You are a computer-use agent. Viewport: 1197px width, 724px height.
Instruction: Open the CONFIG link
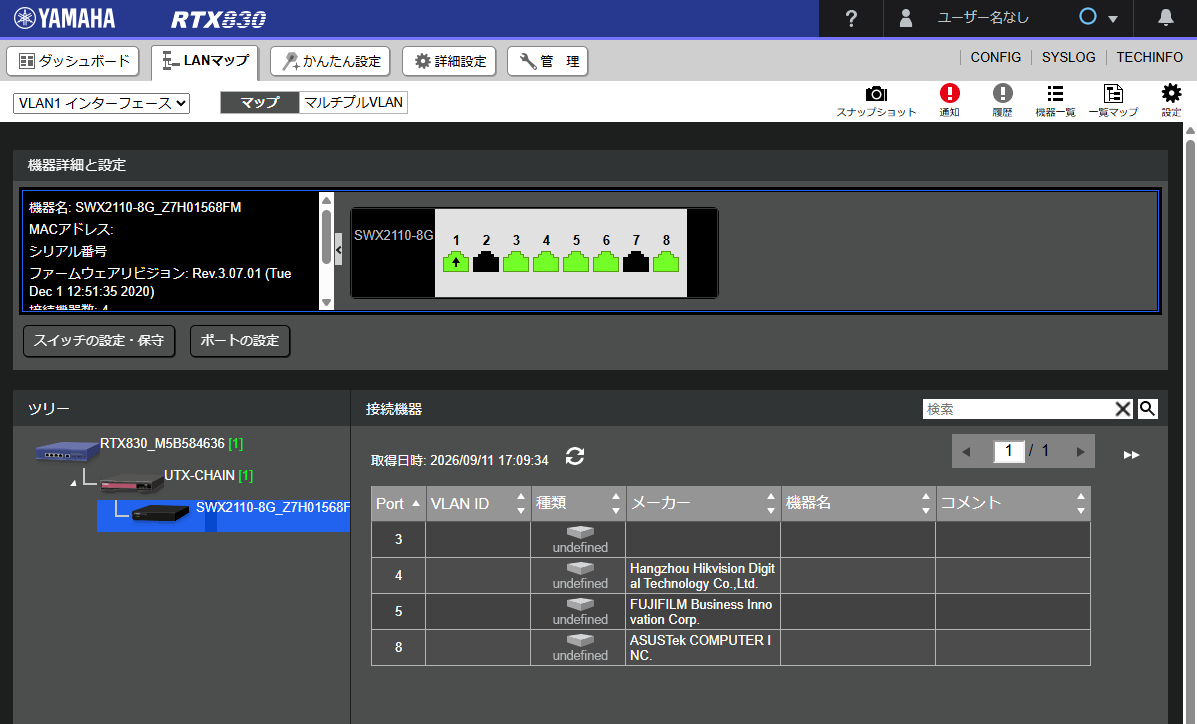coord(995,57)
